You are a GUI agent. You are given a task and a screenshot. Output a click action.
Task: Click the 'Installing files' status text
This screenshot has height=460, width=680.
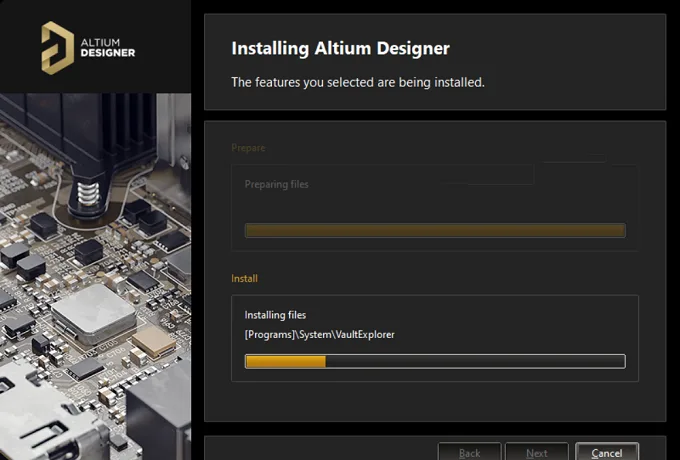(x=275, y=315)
